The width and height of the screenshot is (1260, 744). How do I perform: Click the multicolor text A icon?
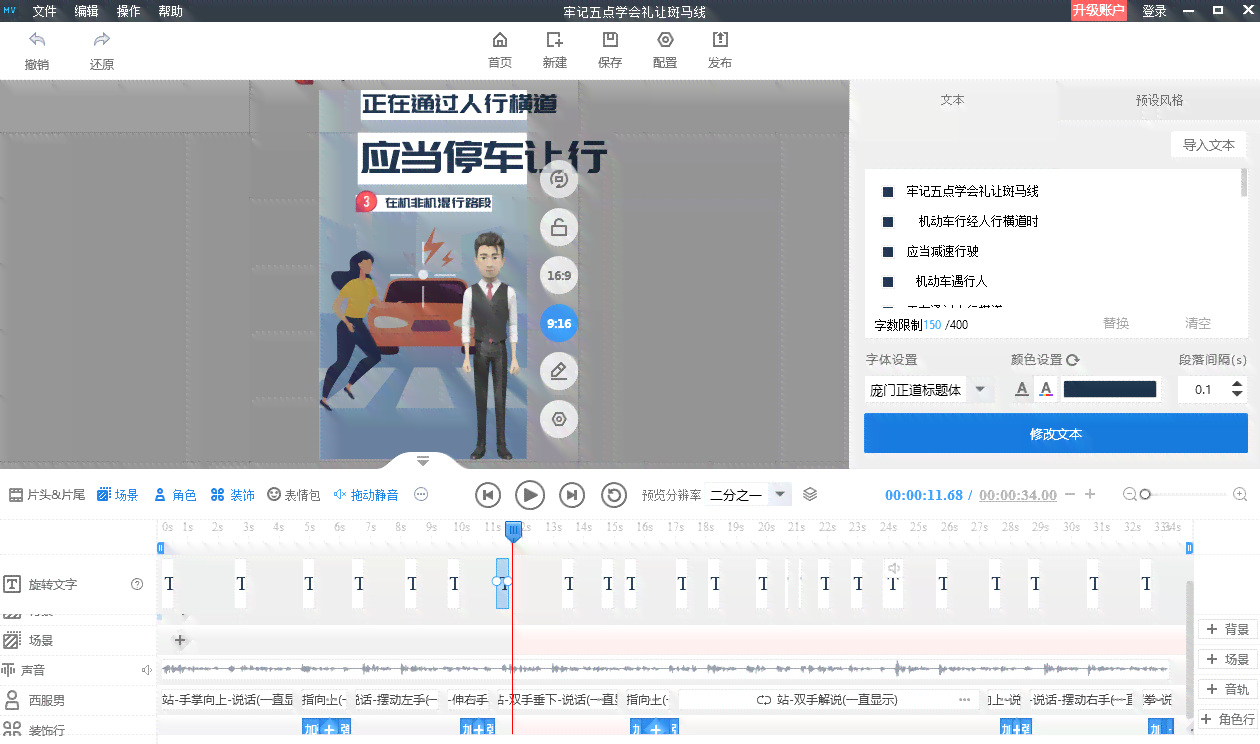1046,390
